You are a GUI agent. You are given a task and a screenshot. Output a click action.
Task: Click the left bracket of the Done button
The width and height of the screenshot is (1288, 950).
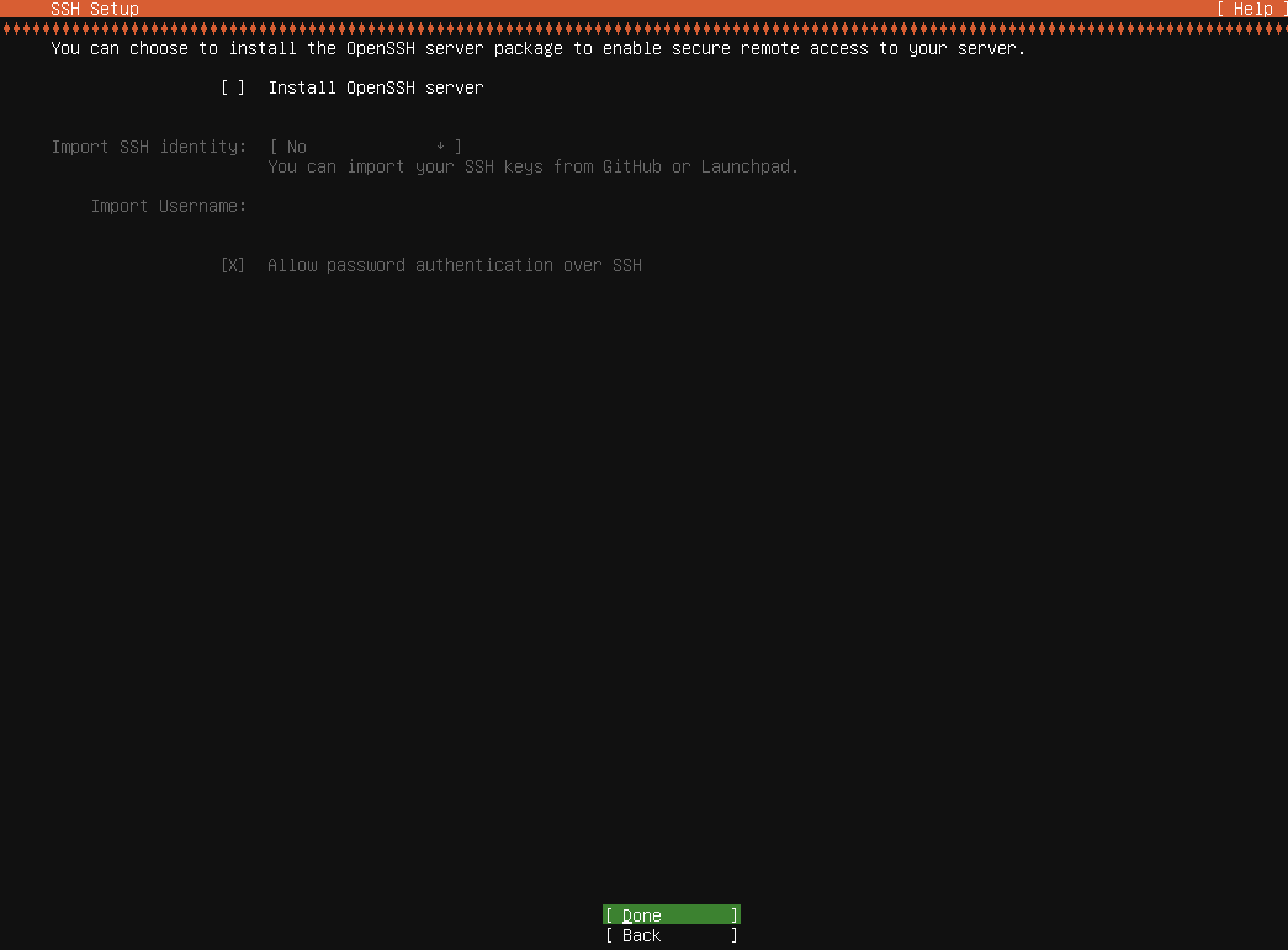click(609, 915)
